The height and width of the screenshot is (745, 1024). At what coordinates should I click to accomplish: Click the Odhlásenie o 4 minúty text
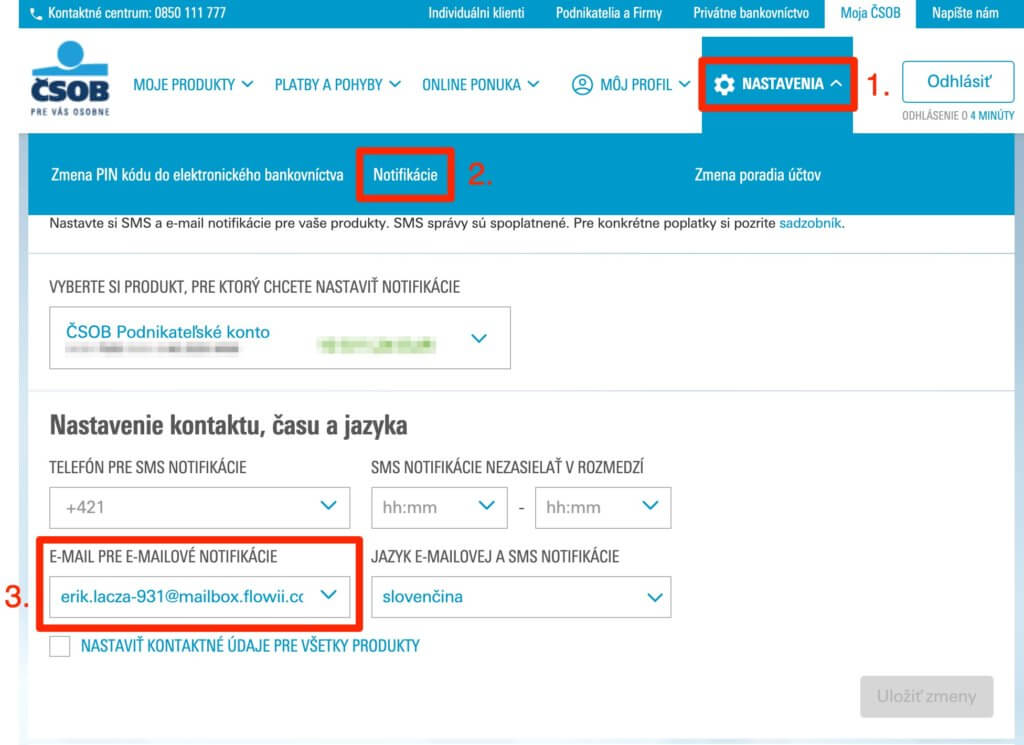point(958,116)
